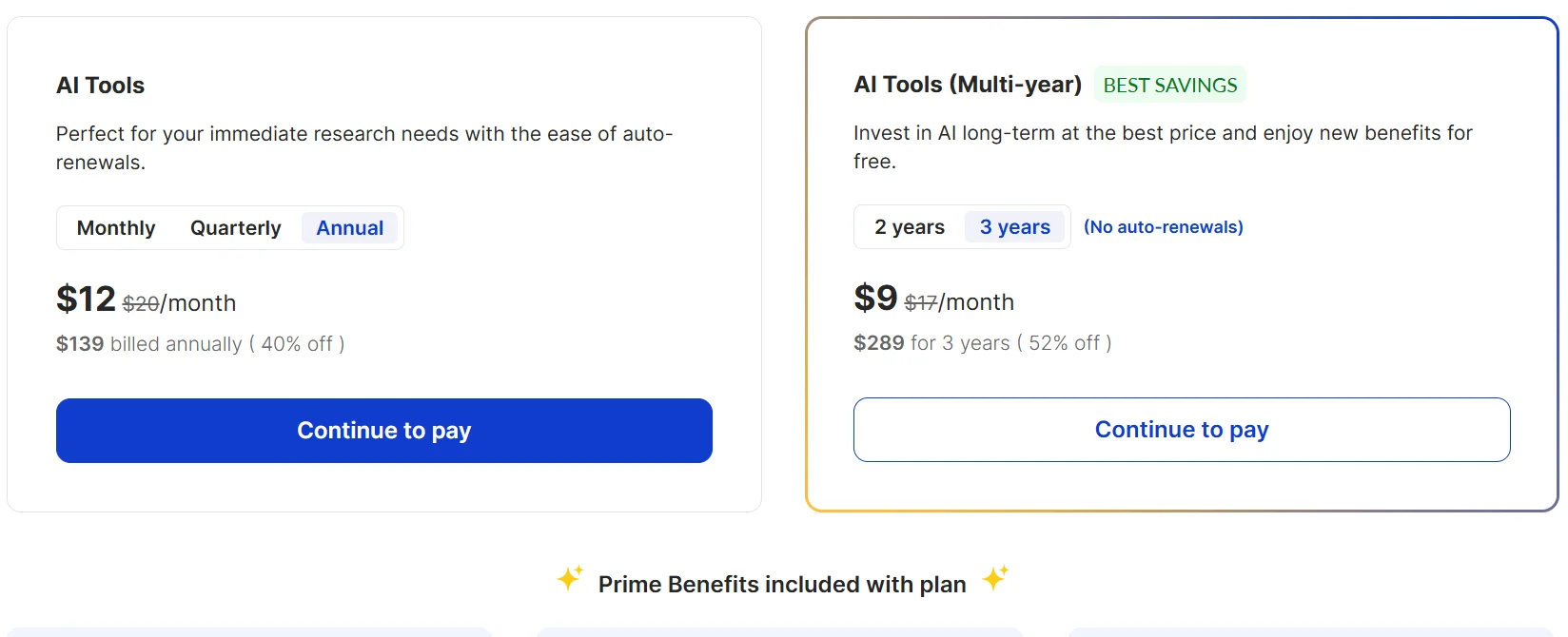Viewport: 1568px width, 637px height.
Task: Choose the 3 years plan duration
Action: [x=1015, y=227]
